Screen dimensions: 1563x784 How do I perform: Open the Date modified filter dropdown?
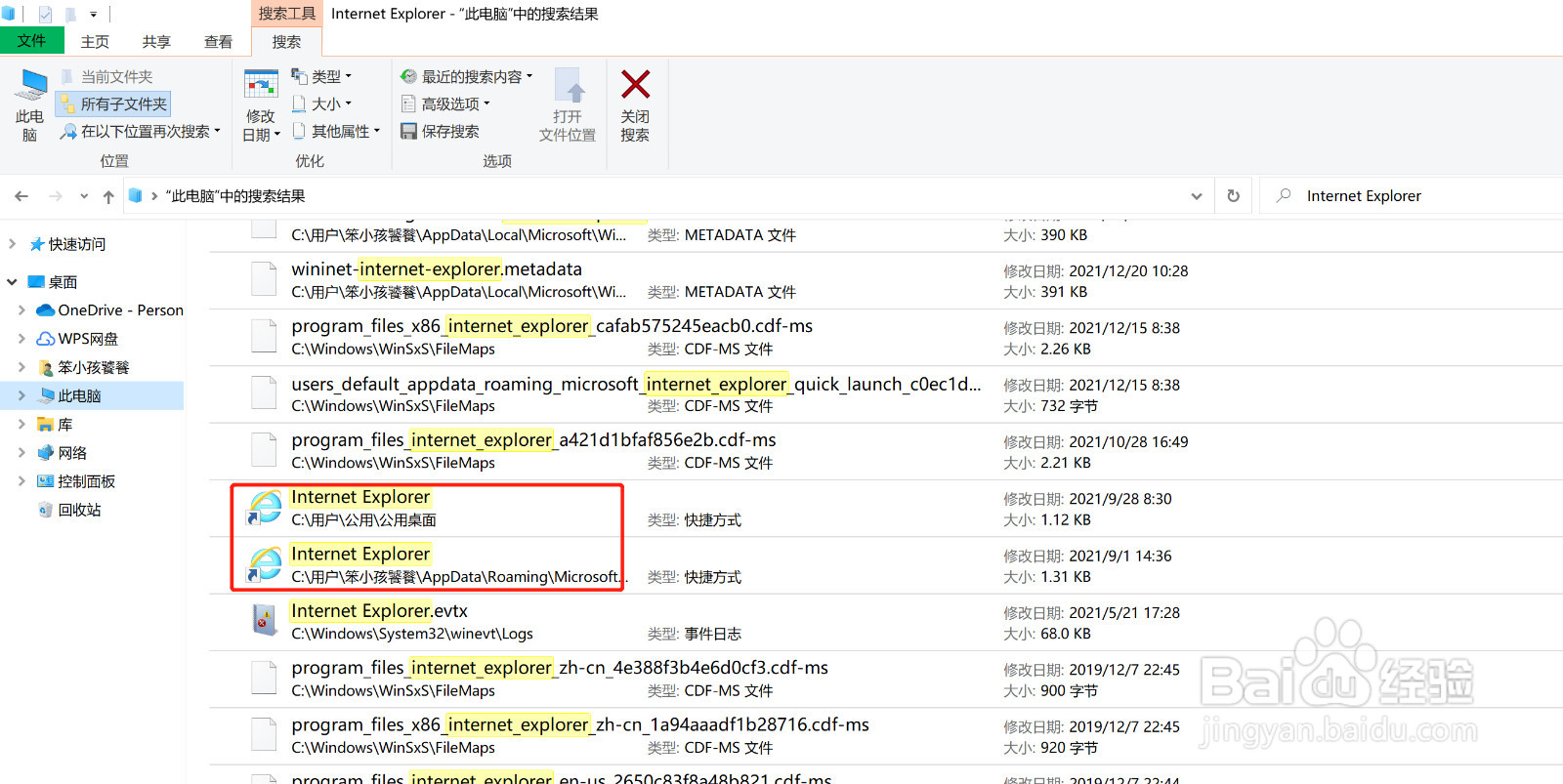pyautogui.click(x=261, y=105)
